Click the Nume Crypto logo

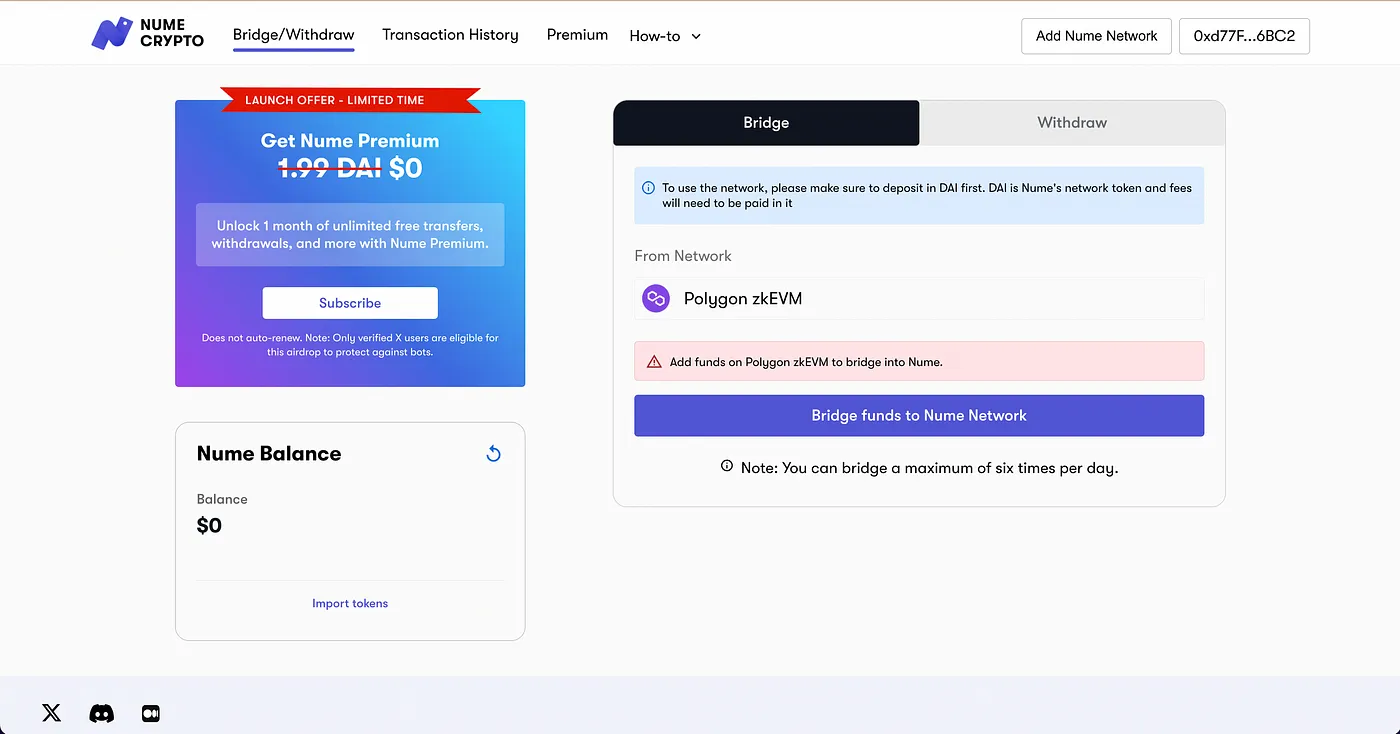tap(147, 33)
